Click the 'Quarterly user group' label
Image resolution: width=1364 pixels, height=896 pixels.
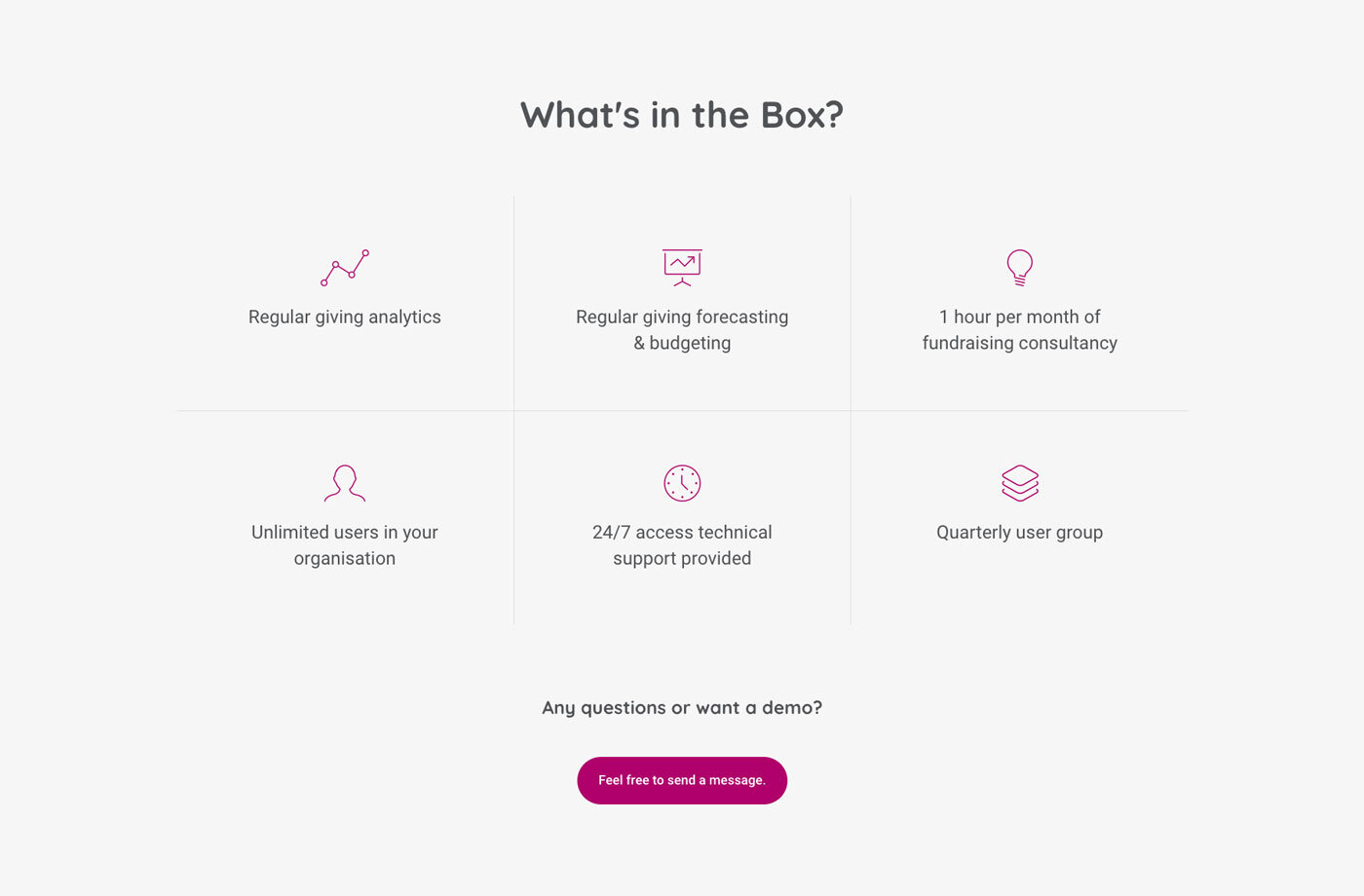[x=1020, y=533]
